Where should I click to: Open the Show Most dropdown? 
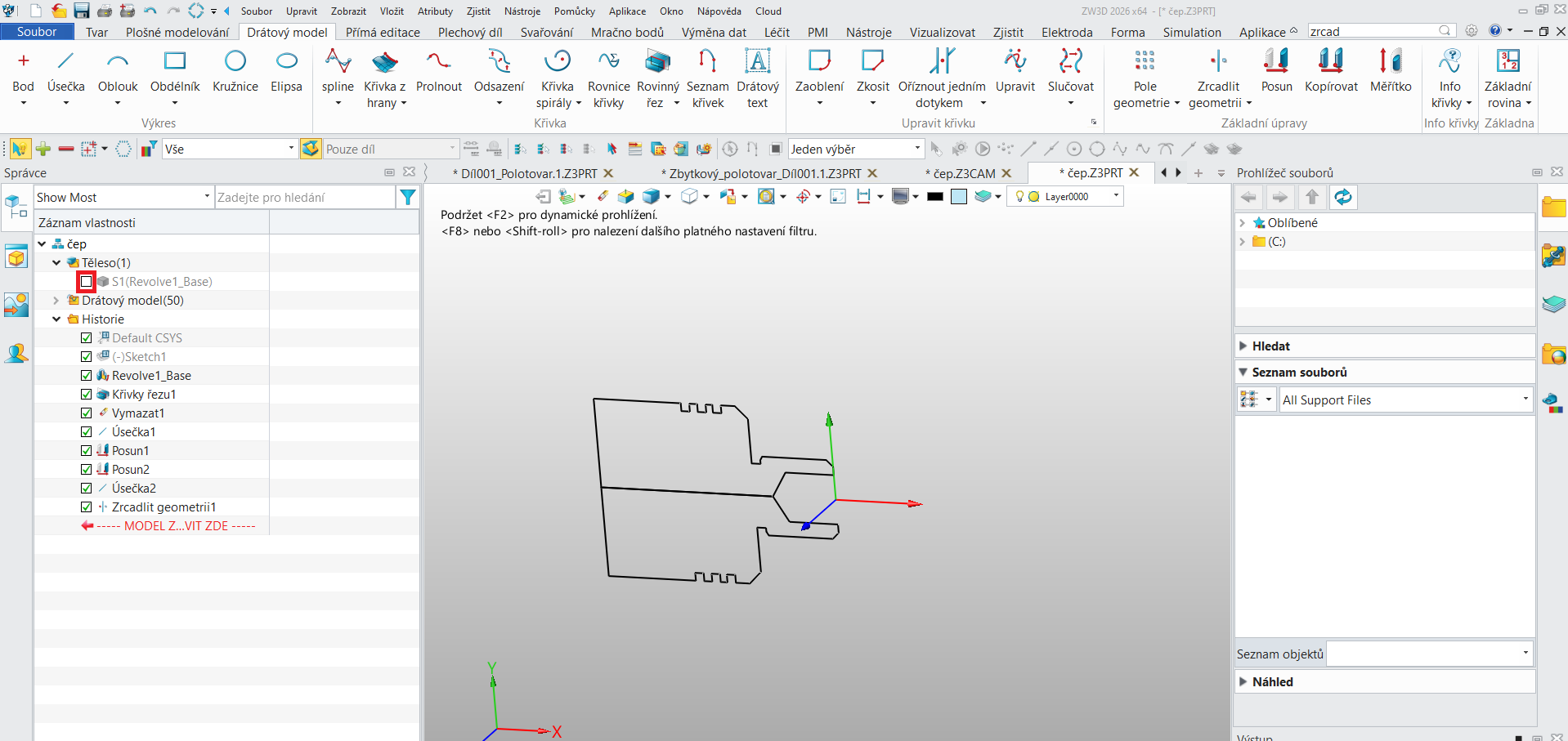(123, 197)
